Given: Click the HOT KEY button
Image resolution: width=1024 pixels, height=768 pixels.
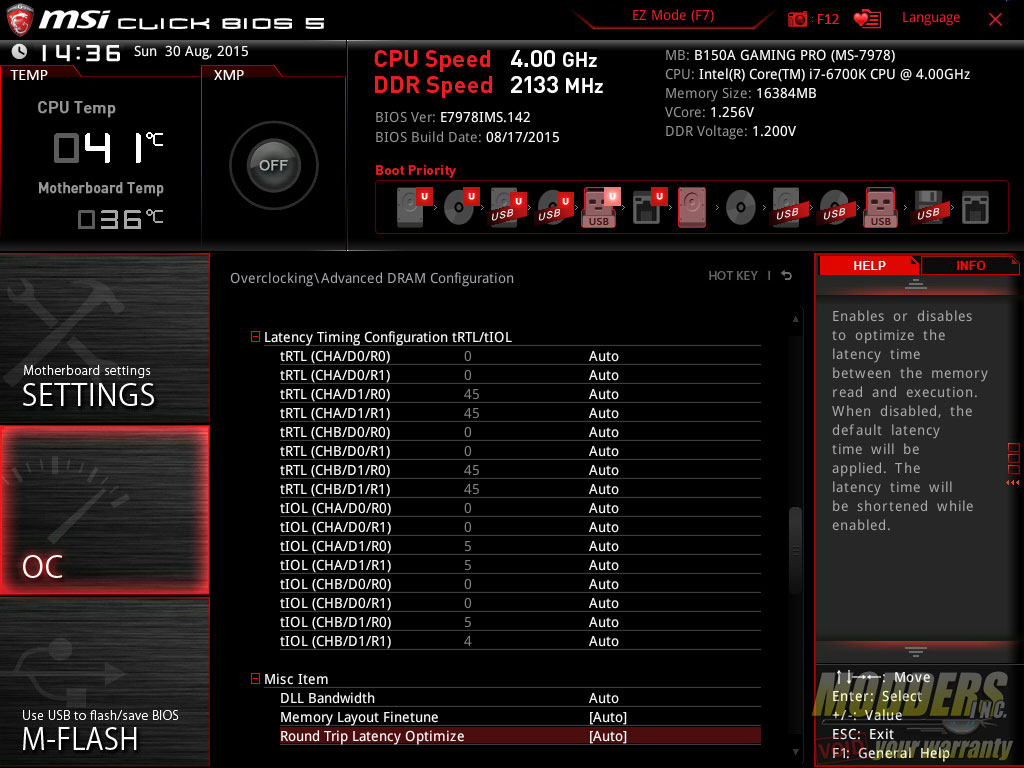Looking at the screenshot, I should tap(733, 276).
